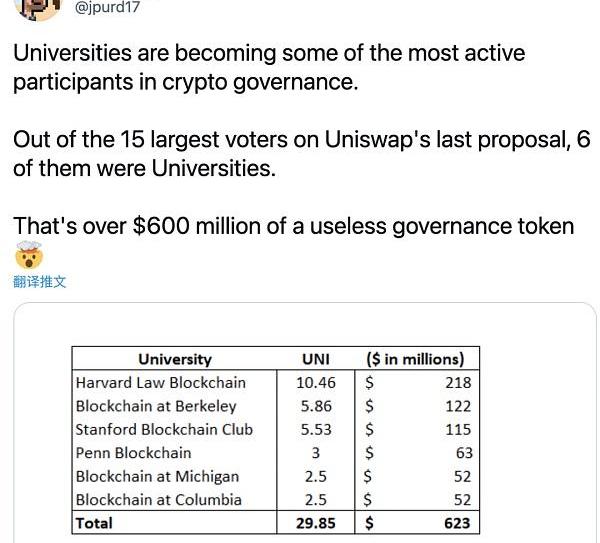
Task: Click the University column header
Action: click(x=175, y=359)
